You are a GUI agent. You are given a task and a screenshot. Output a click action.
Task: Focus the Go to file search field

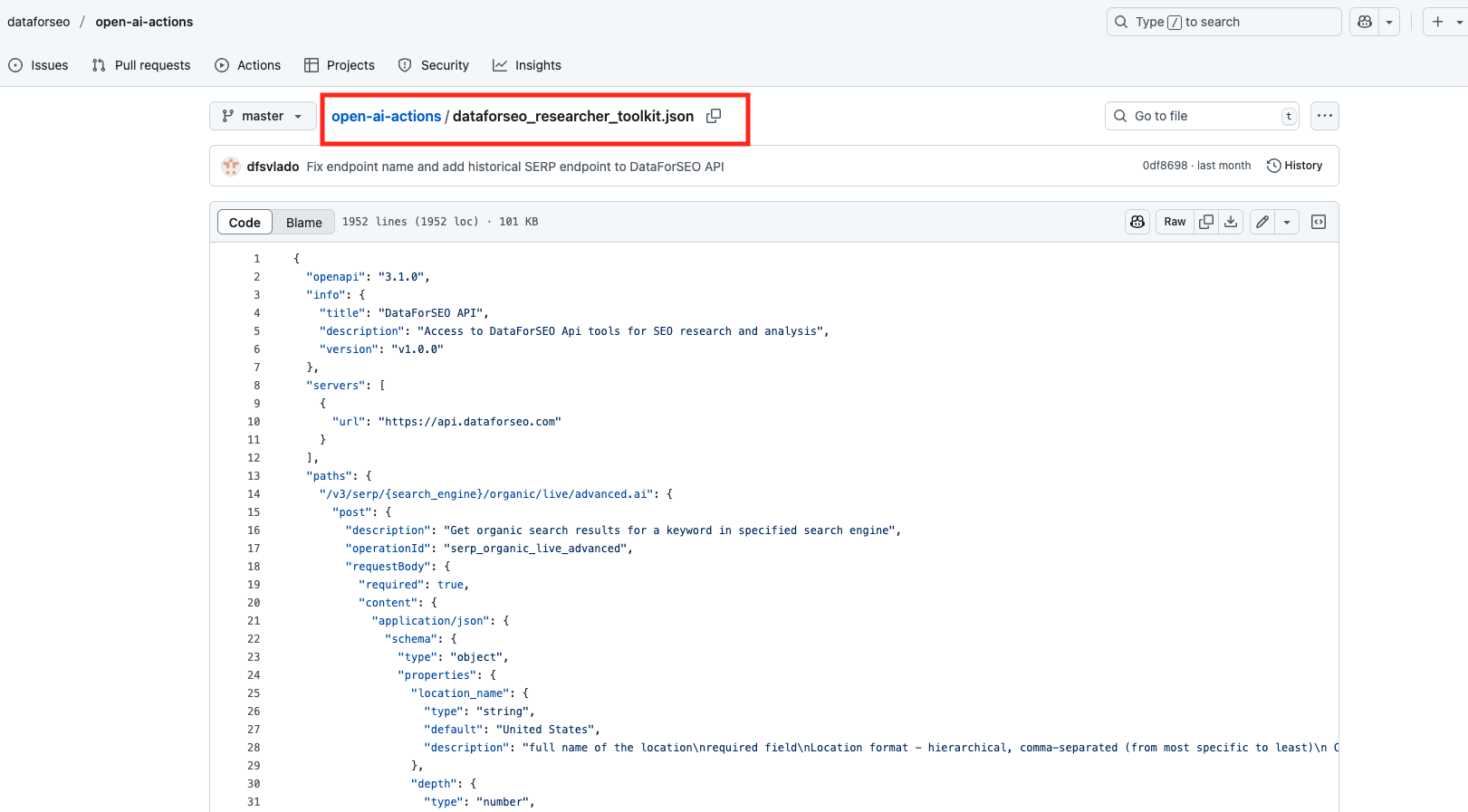1202,116
